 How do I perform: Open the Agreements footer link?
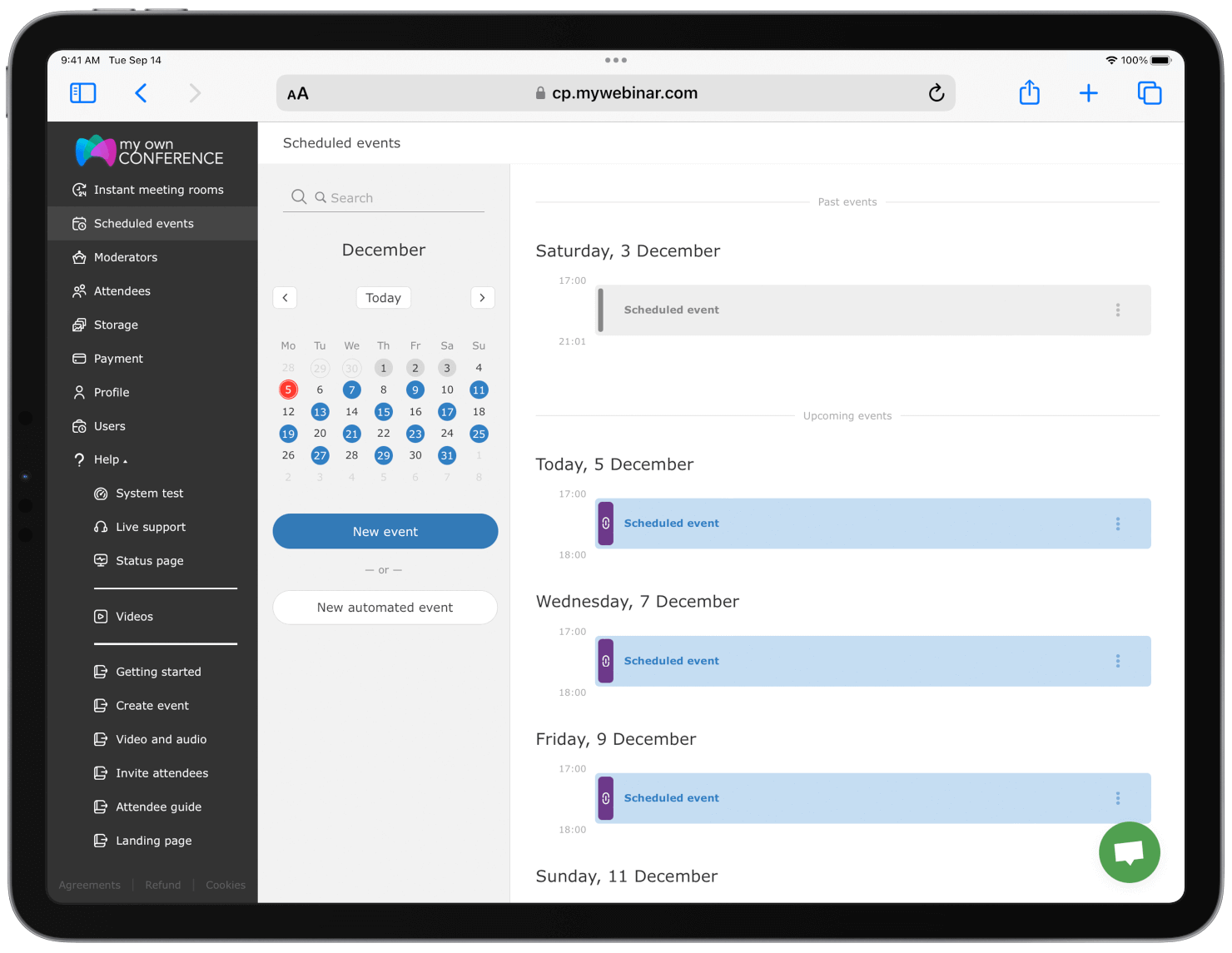coord(89,885)
